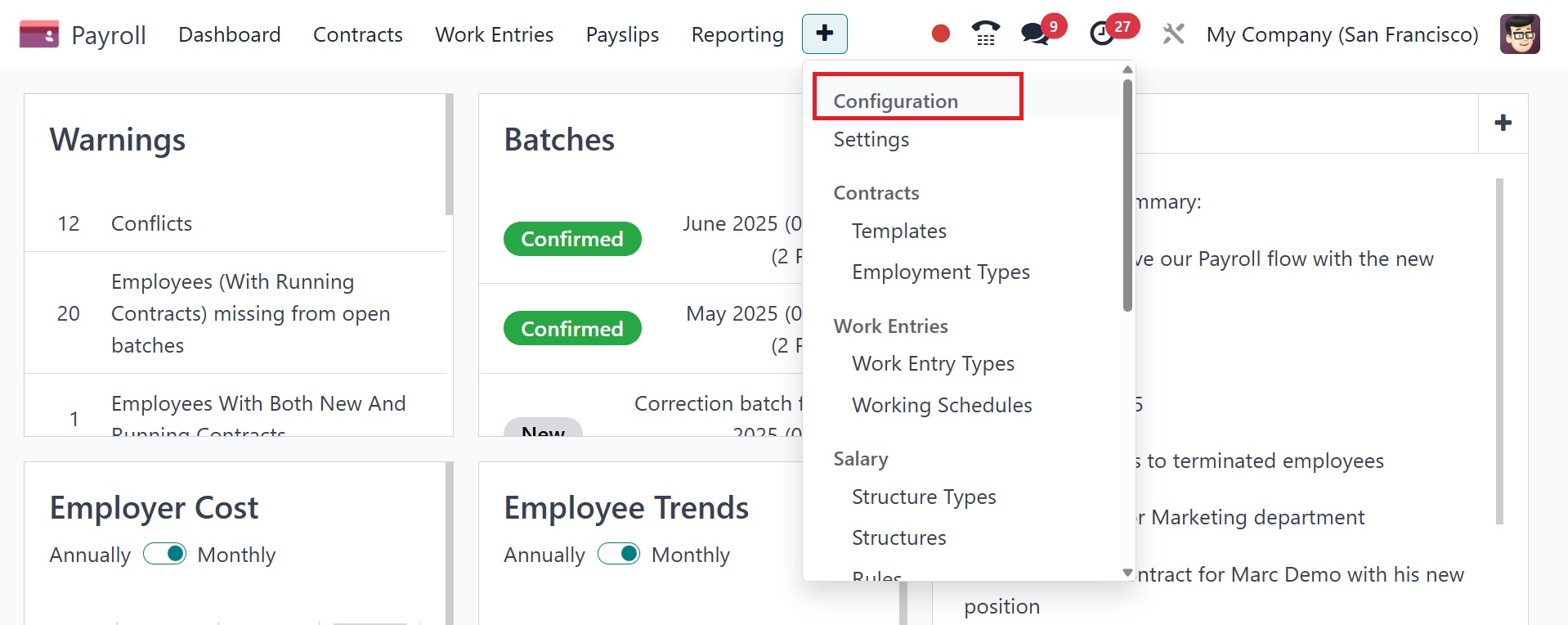Image resolution: width=1568 pixels, height=625 pixels.
Task: Click the wrench debug tools icon
Action: click(x=1173, y=34)
